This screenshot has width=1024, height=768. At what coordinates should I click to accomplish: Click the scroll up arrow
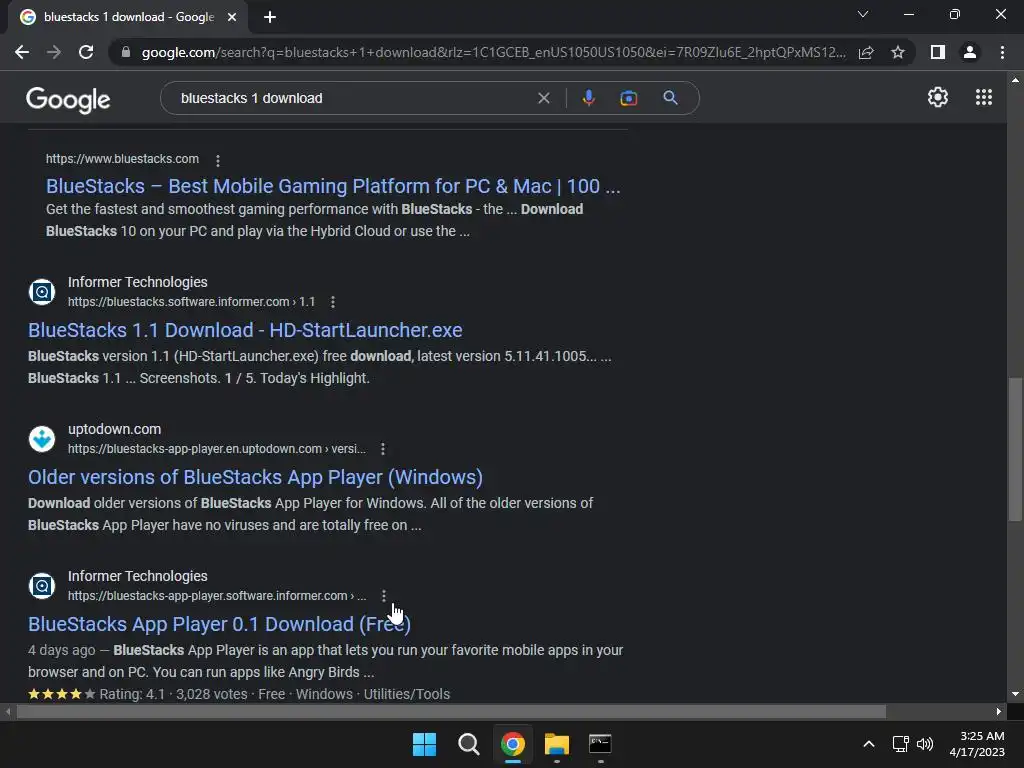pos(1015,80)
